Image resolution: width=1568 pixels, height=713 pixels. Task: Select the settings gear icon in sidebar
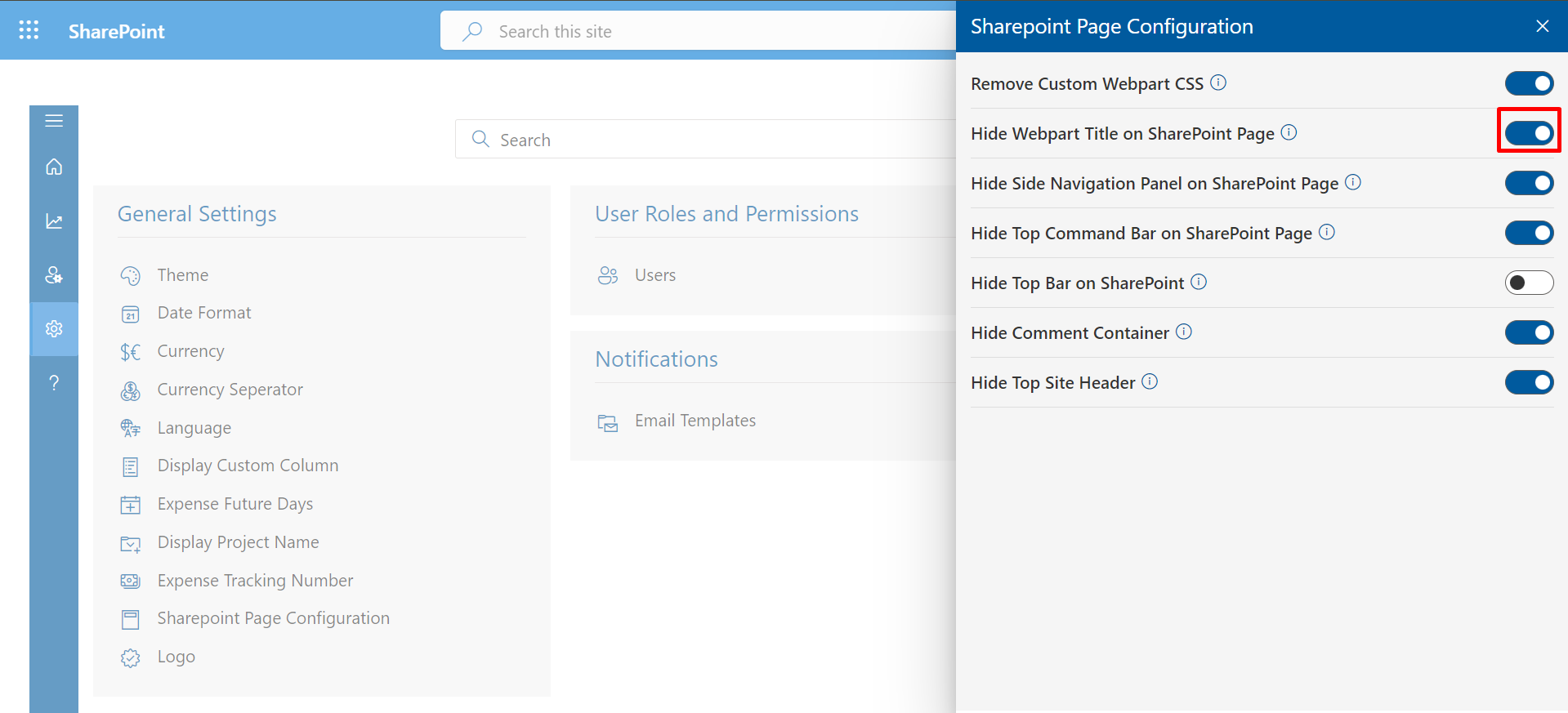[x=54, y=328]
